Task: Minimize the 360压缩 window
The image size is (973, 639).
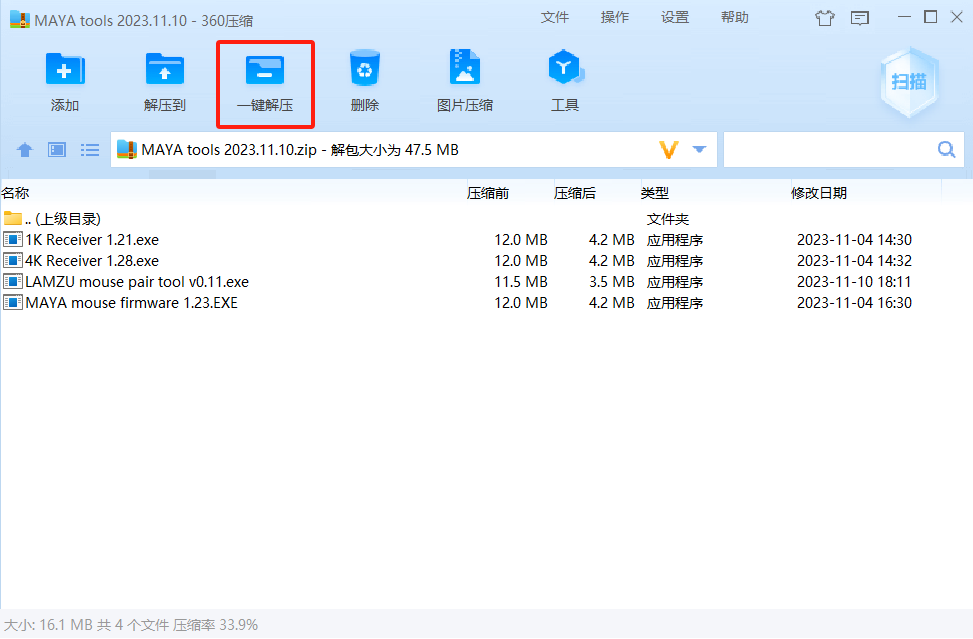Action: 905,17
